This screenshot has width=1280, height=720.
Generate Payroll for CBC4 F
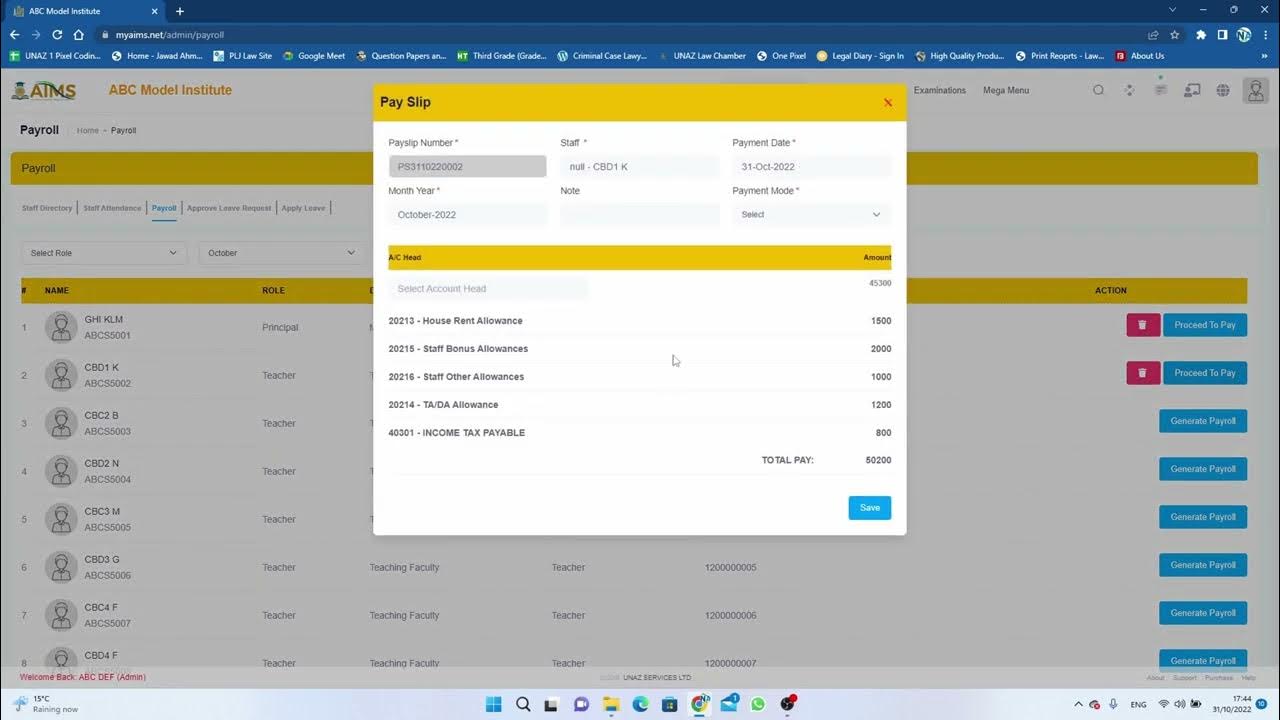pyautogui.click(x=1203, y=613)
